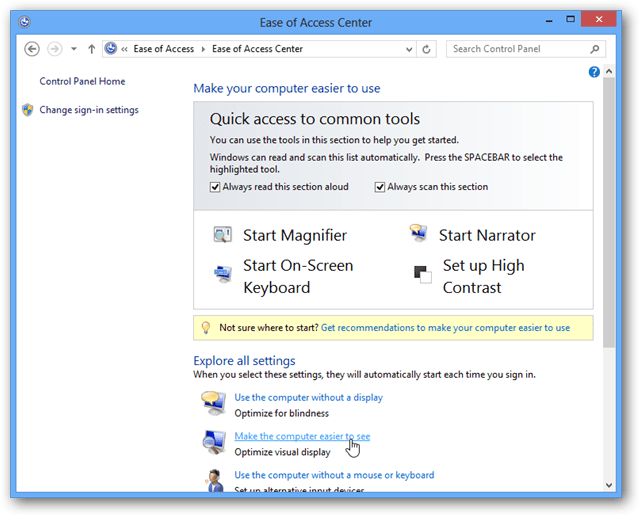This screenshot has height=516, width=640.
Task: Click Ease of Access Center breadcrumb
Action: [257, 49]
